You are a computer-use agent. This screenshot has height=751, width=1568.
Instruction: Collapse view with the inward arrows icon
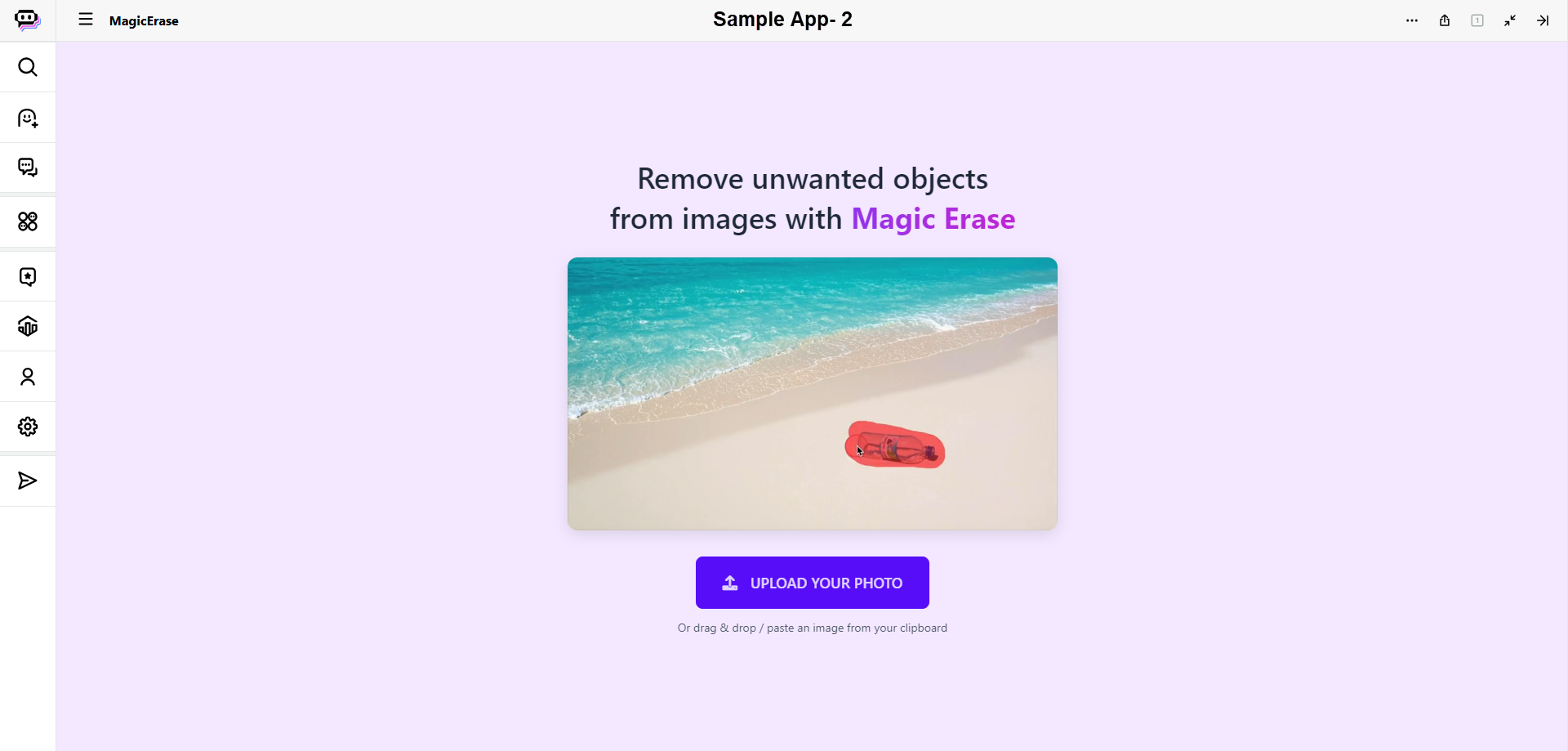tap(1510, 20)
